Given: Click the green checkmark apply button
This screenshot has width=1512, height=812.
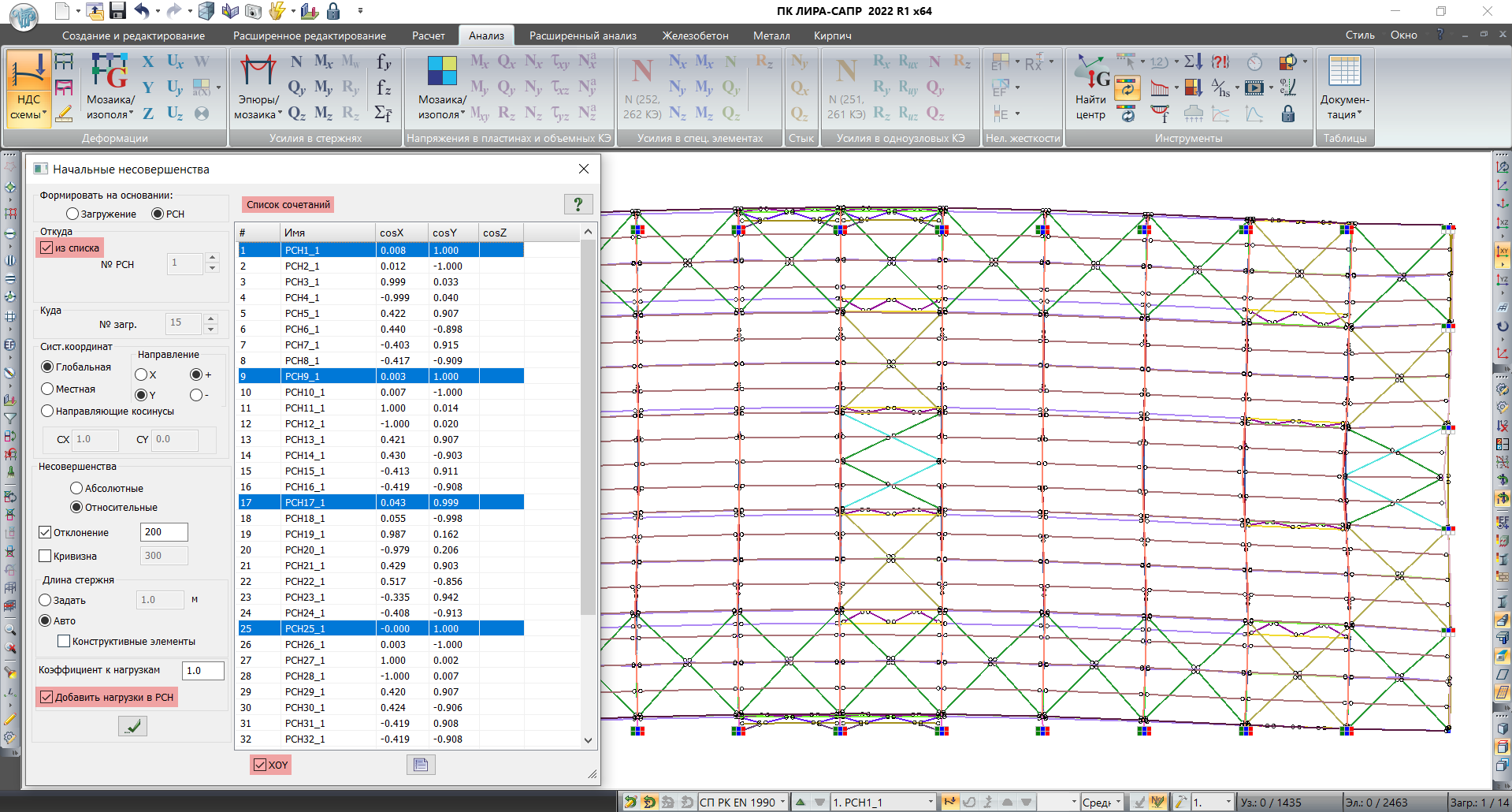Looking at the screenshot, I should (x=132, y=726).
